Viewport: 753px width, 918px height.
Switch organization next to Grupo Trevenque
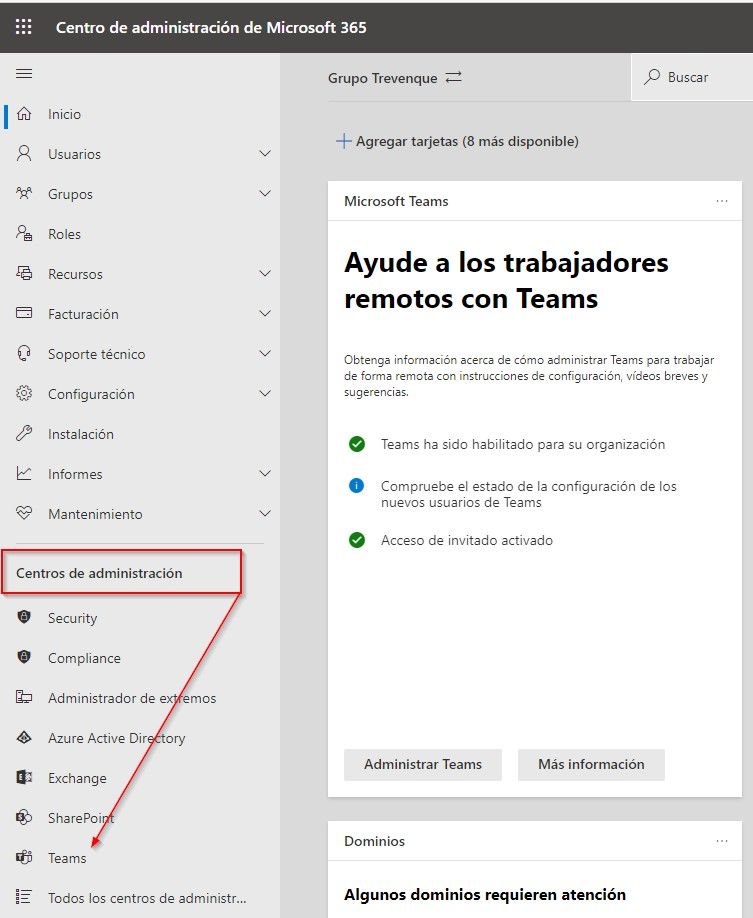coord(454,78)
